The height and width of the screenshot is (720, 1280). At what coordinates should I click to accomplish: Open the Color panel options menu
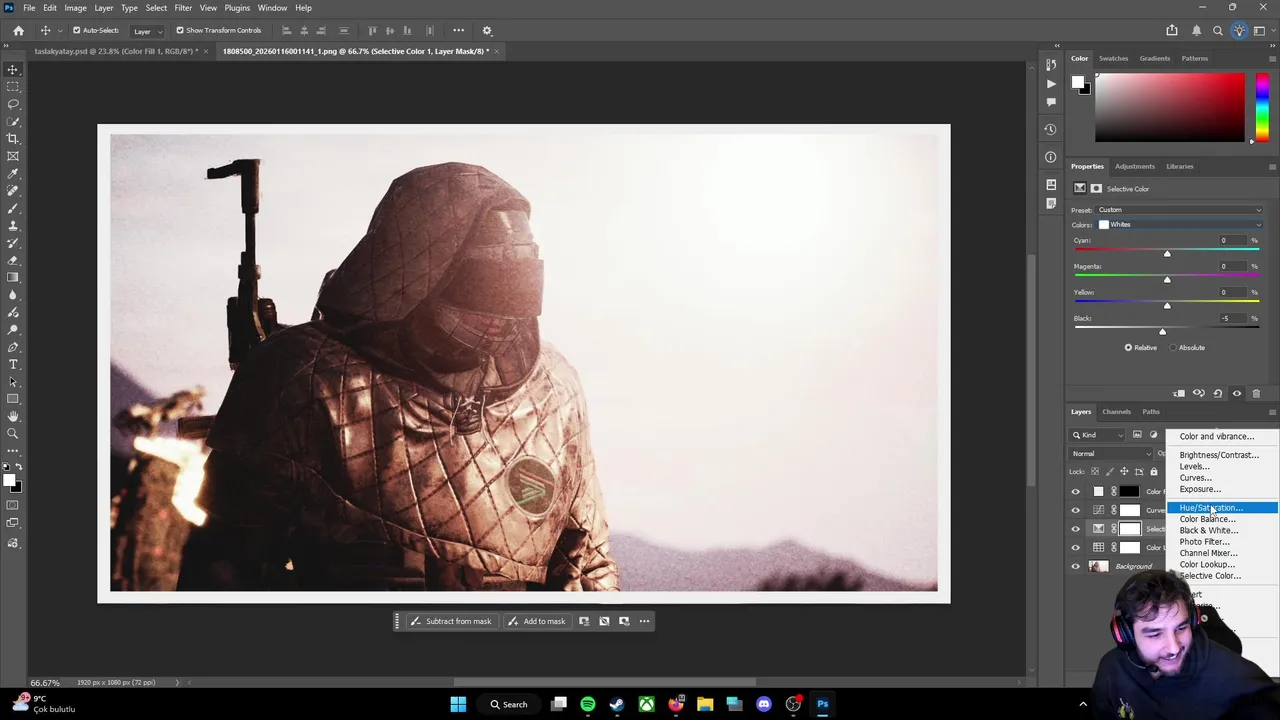[x=1272, y=58]
